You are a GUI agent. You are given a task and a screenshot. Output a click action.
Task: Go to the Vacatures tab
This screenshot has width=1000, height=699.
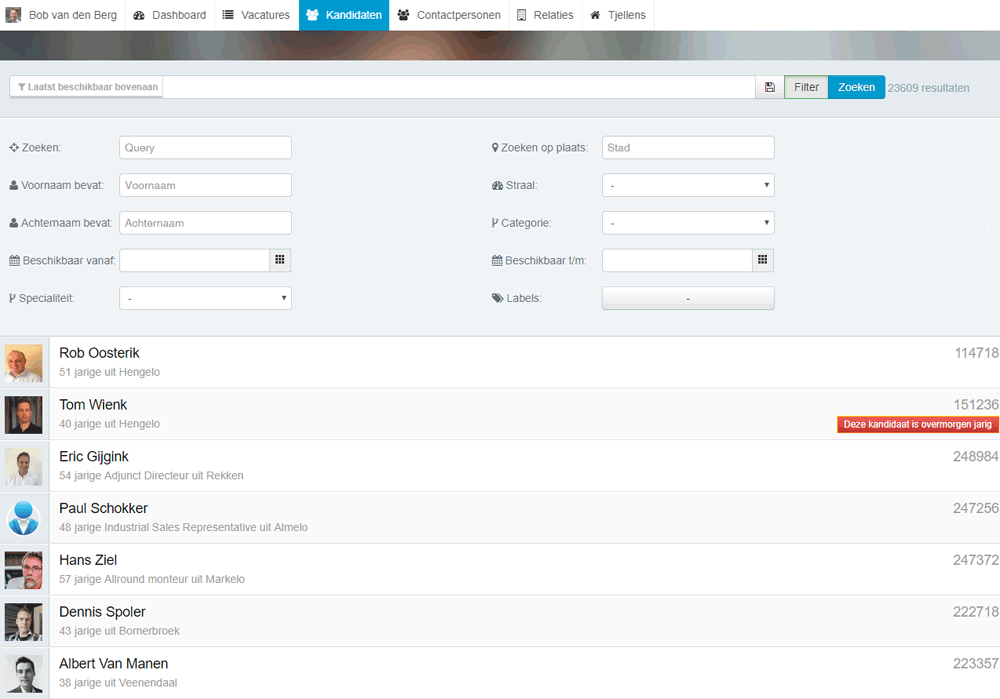(256, 15)
